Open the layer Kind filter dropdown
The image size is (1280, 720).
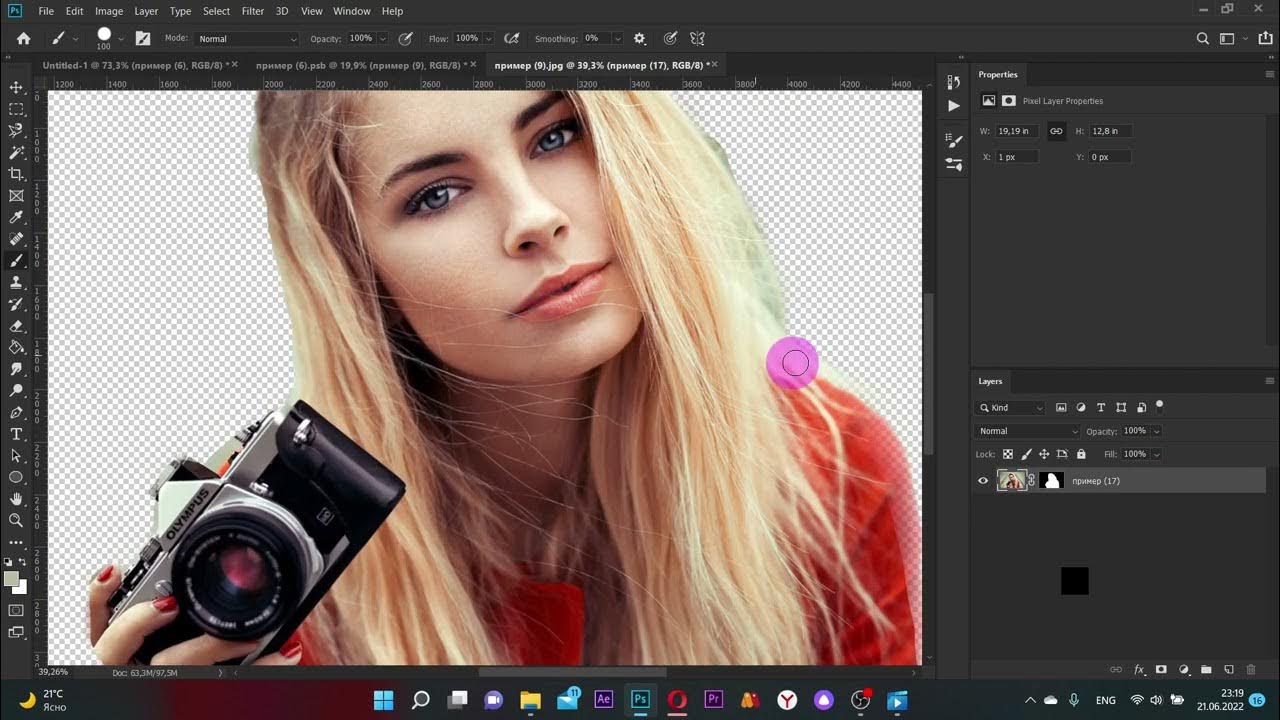[1010, 408]
